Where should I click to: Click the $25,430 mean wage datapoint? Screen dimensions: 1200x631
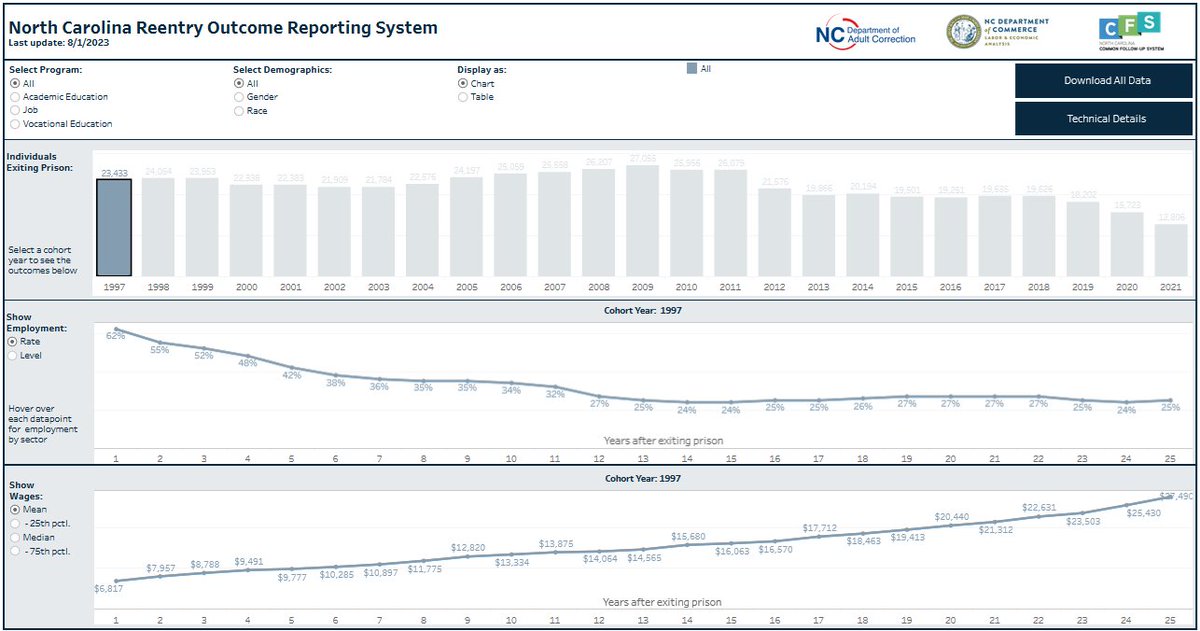coord(1126,507)
